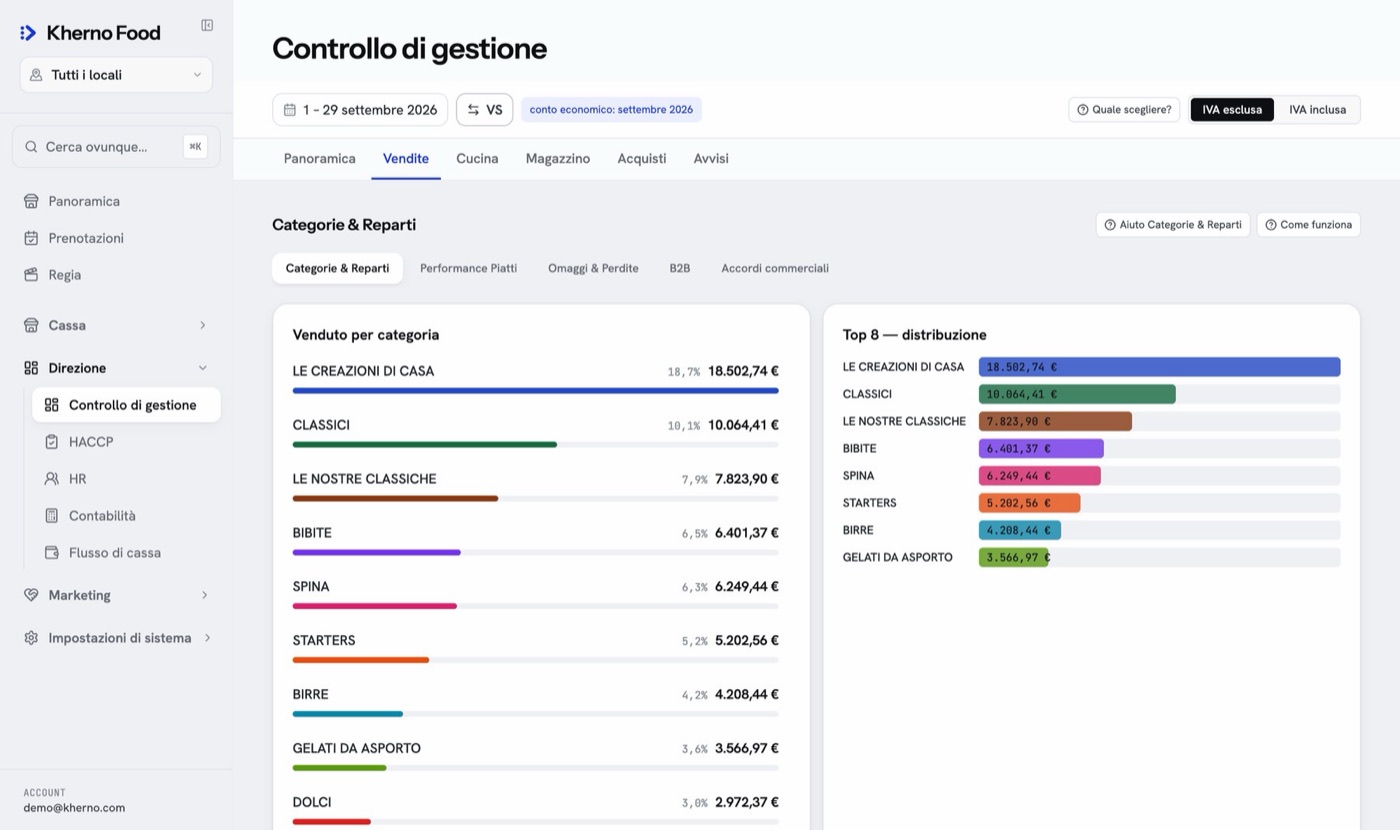Image resolution: width=1400 pixels, height=830 pixels.
Task: Expand the Cassa section chevron
Action: tap(203, 325)
